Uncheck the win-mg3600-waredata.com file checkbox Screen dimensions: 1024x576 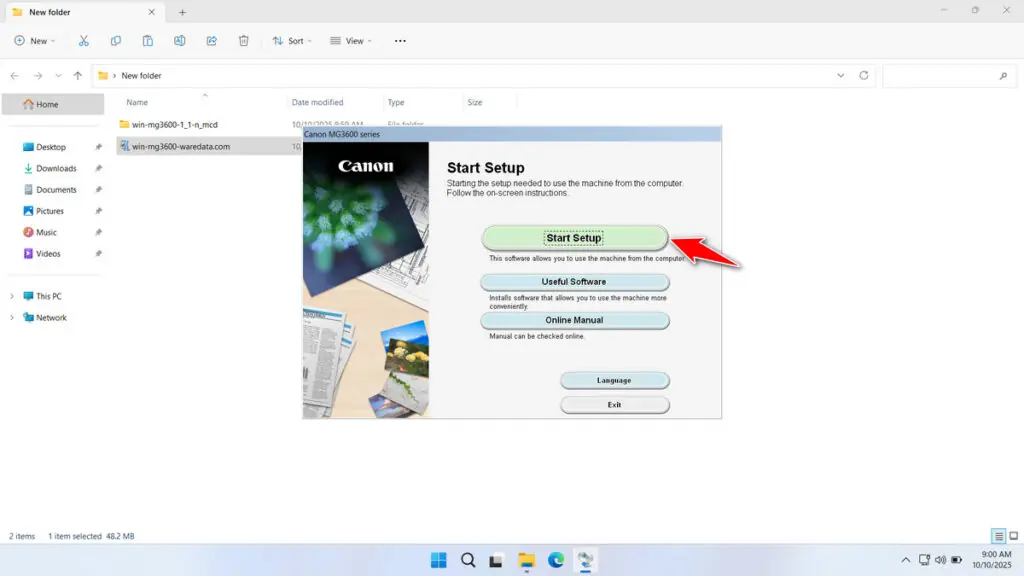pos(121,145)
